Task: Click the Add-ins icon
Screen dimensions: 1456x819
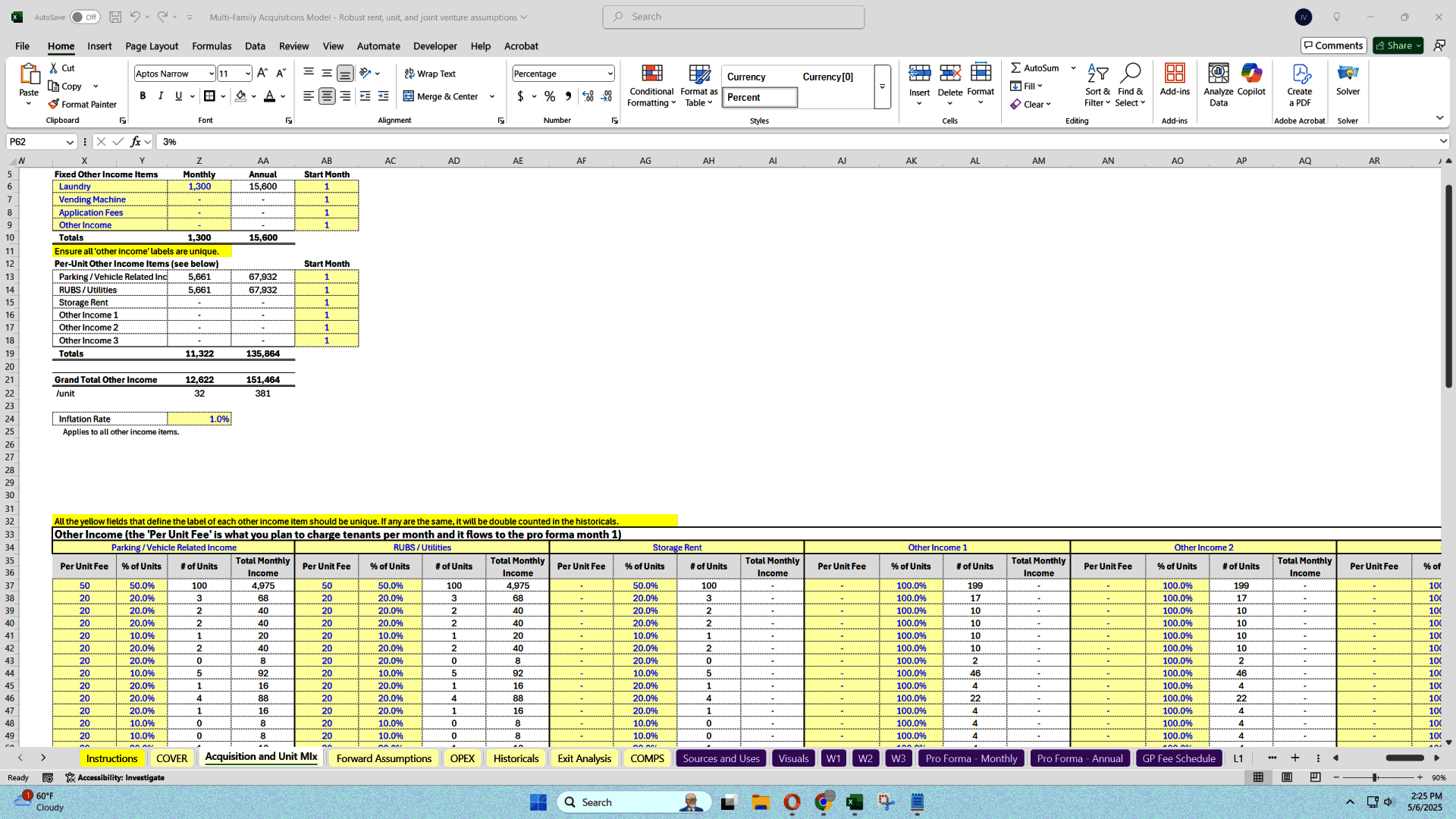Action: tap(1175, 73)
